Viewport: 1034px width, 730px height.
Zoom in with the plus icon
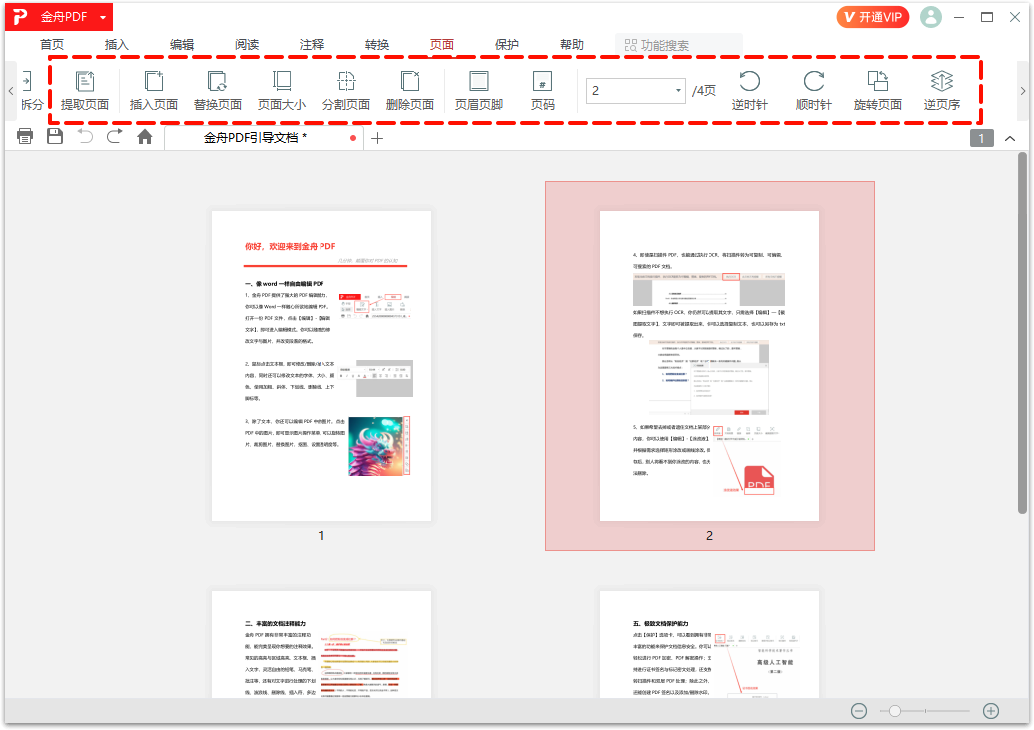click(x=990, y=710)
